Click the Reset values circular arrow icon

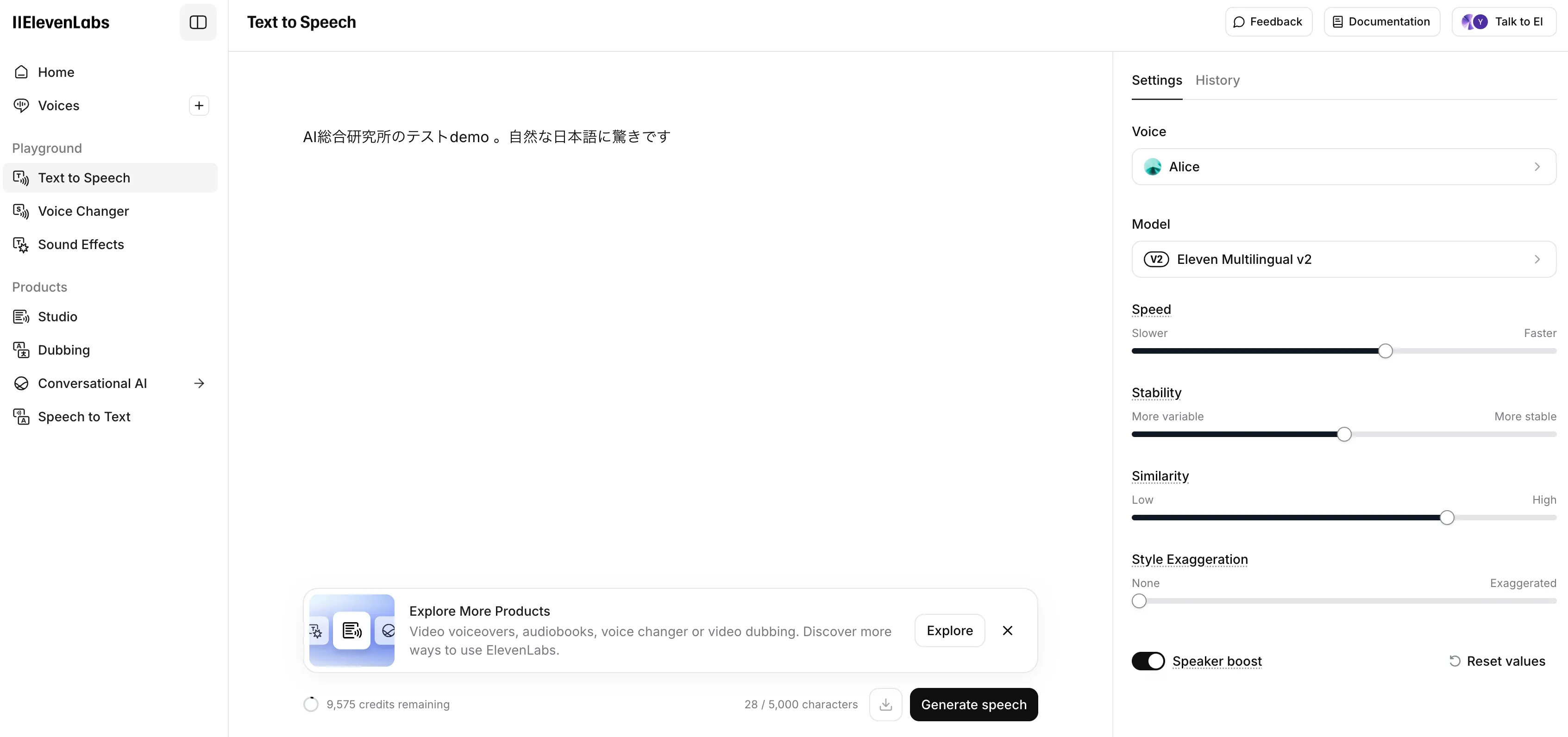tap(1455, 661)
